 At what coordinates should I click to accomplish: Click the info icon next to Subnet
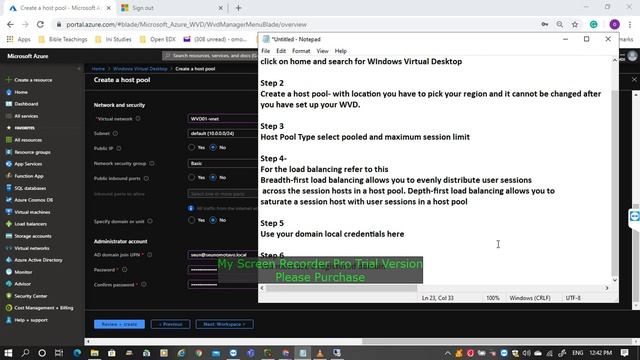pos(115,133)
